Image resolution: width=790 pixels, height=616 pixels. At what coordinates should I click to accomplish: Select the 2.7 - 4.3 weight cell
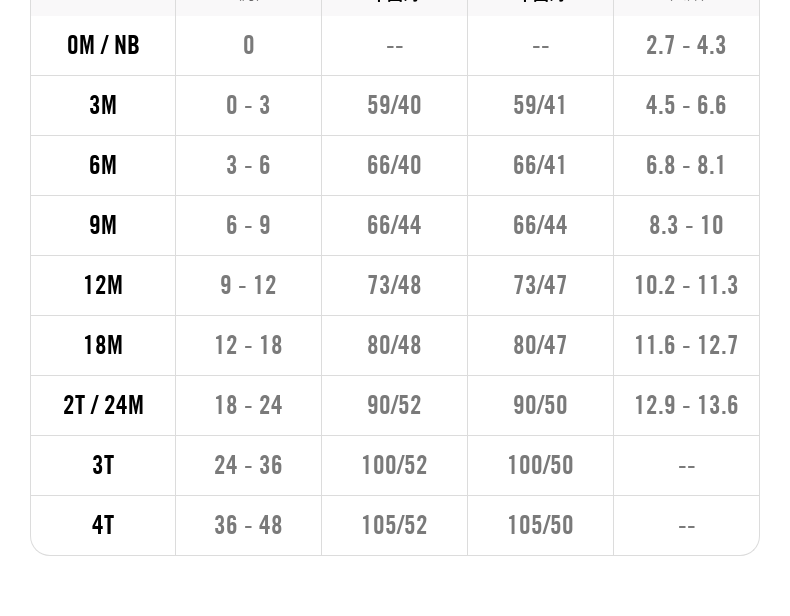[x=686, y=45]
